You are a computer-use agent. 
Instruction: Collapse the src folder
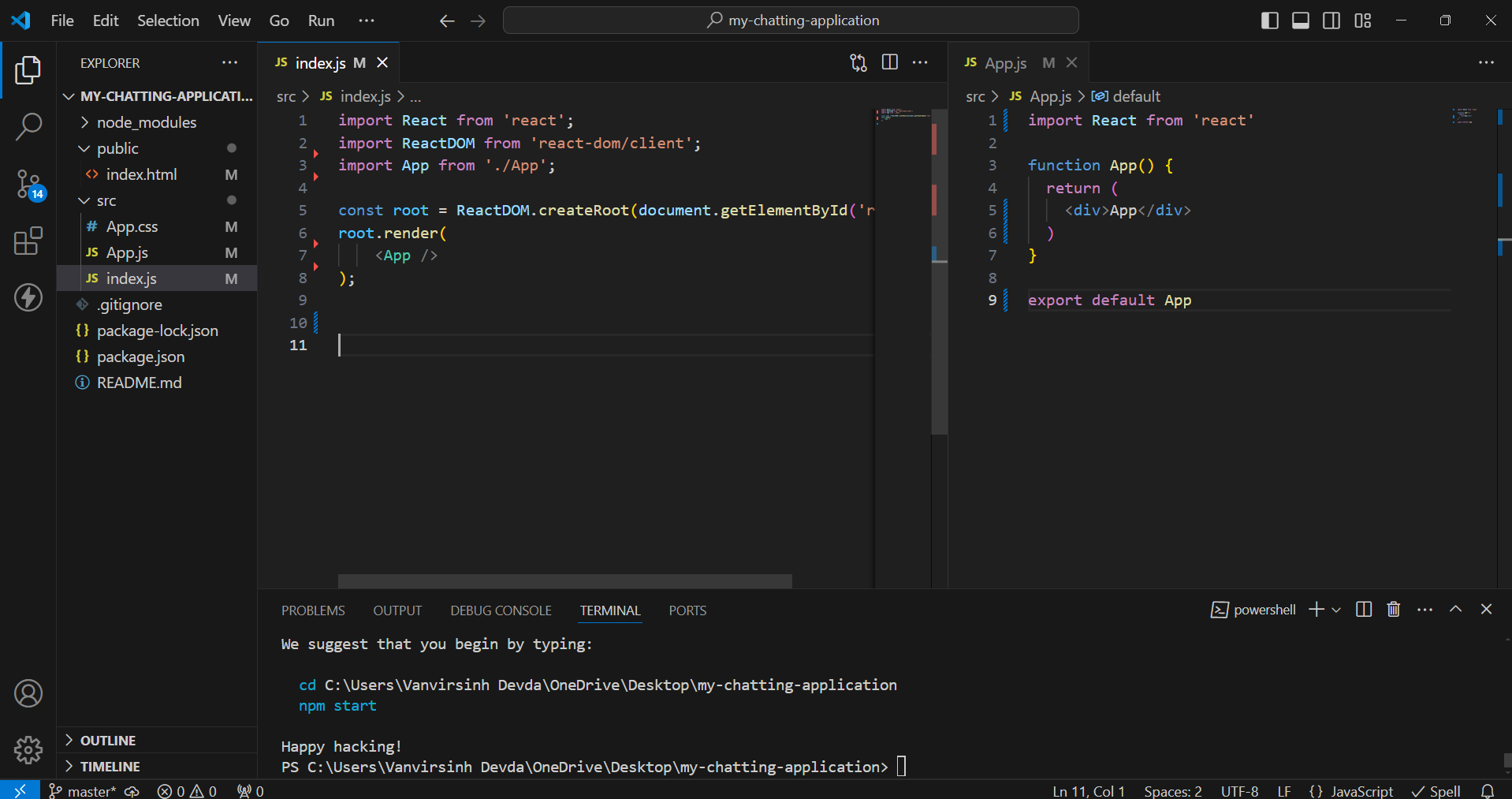(x=157, y=200)
